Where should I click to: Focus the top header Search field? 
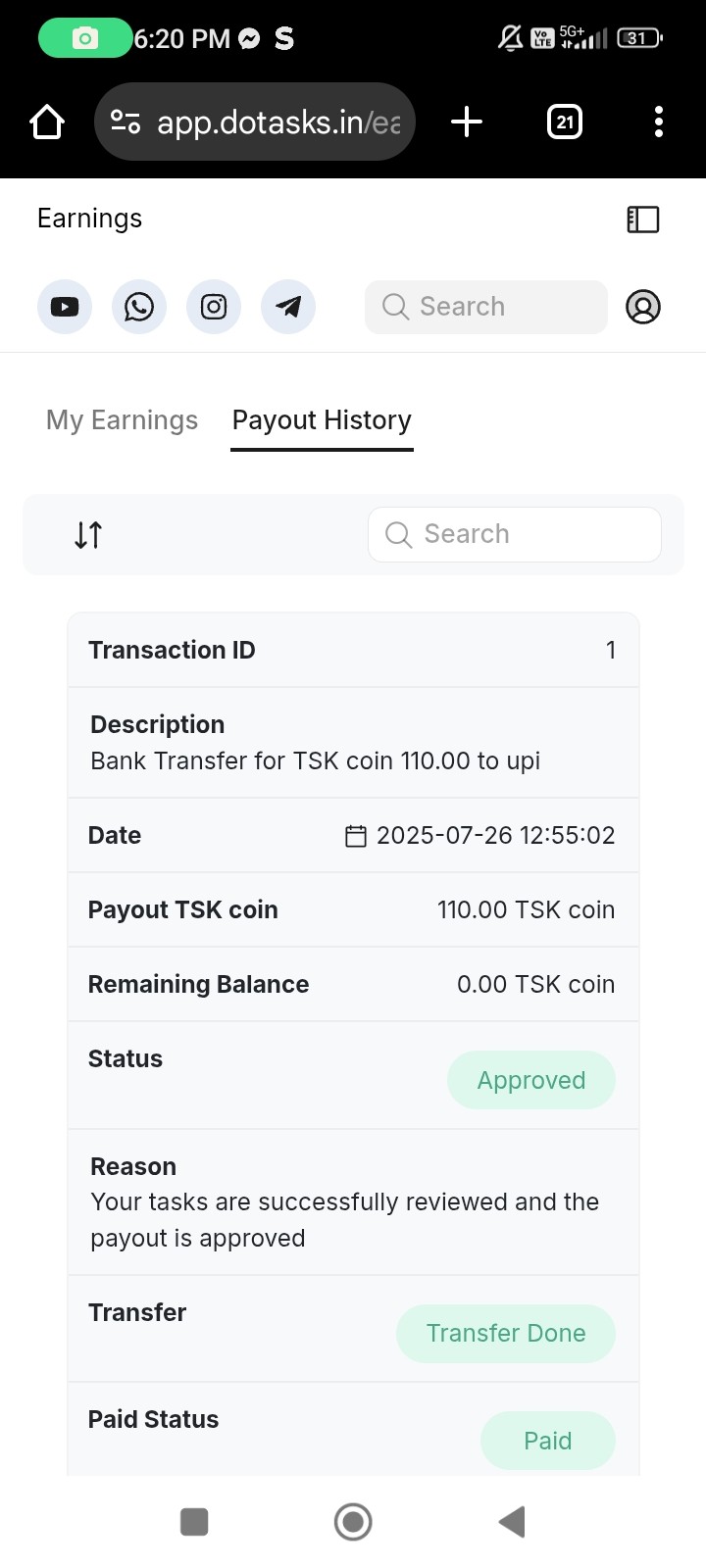pos(486,307)
